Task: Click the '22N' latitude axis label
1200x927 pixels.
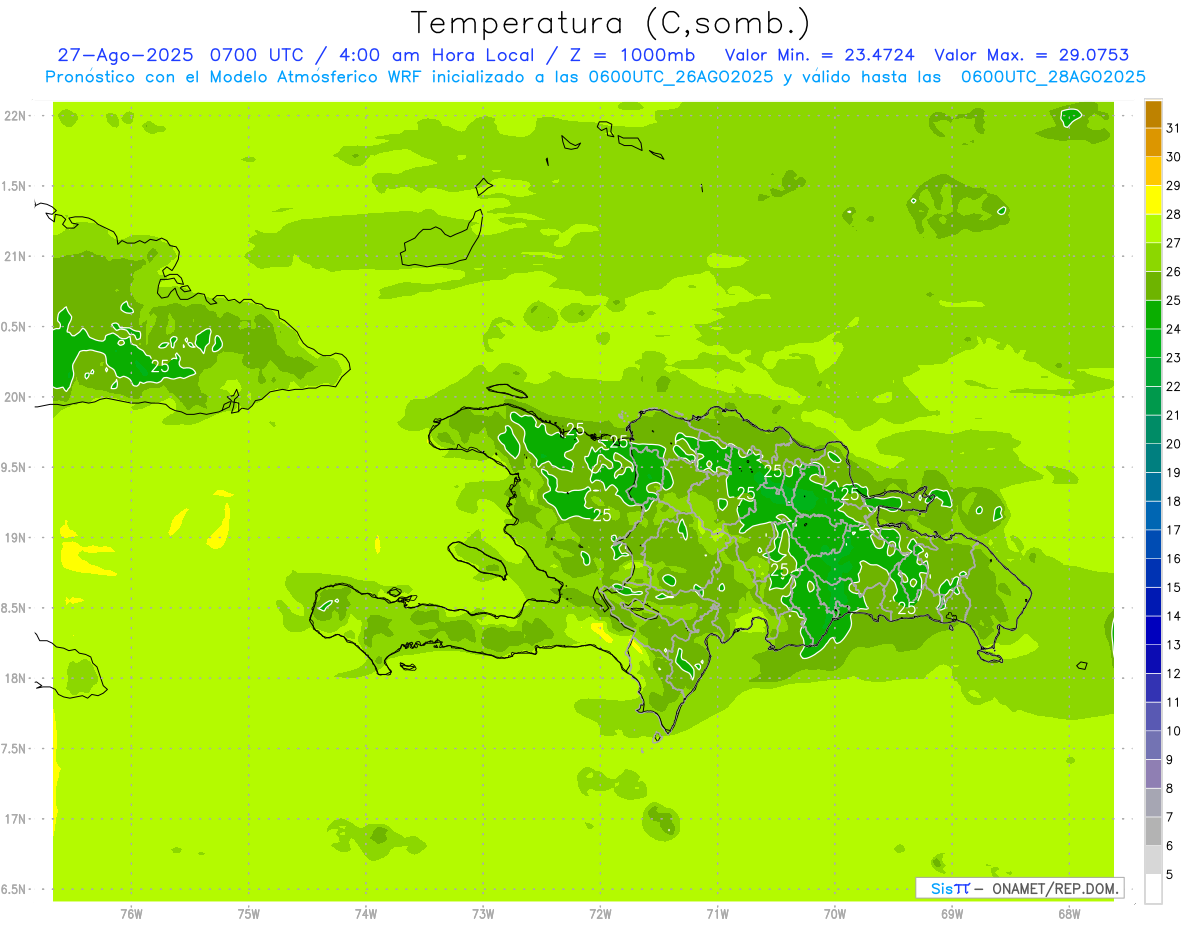Action: (16, 116)
